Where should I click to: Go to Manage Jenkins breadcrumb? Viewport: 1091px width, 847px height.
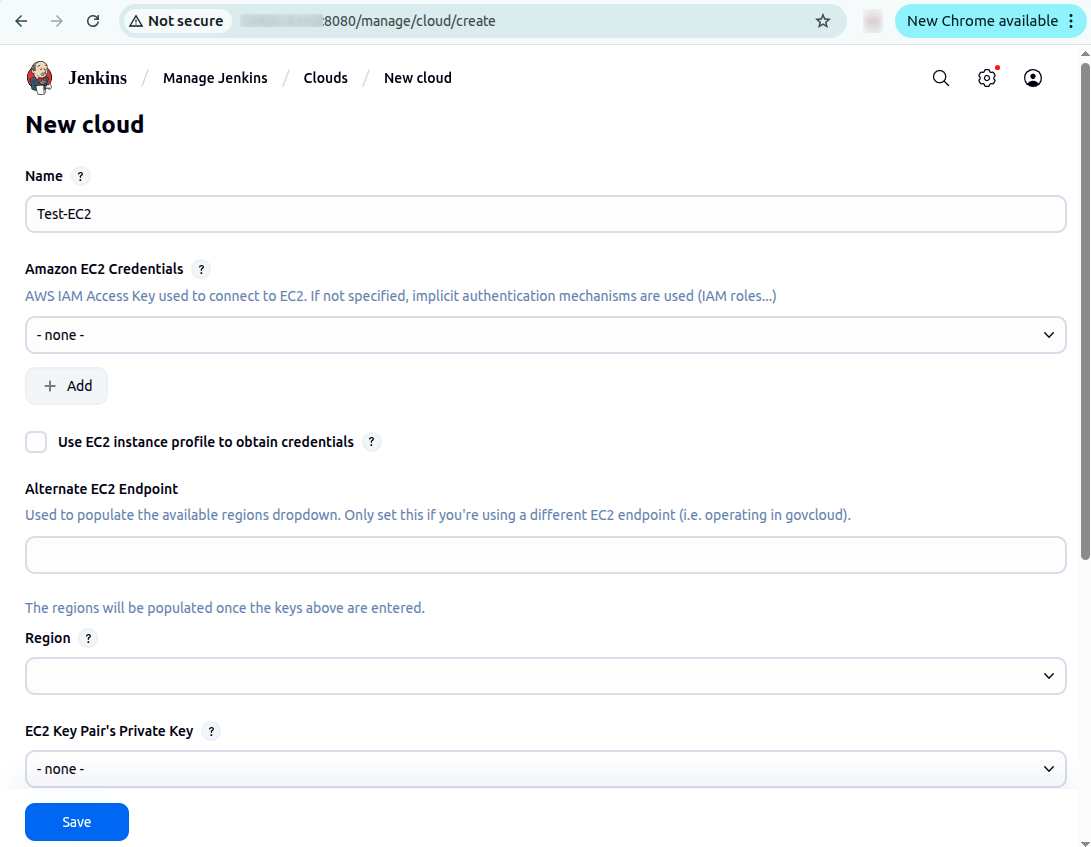[215, 78]
